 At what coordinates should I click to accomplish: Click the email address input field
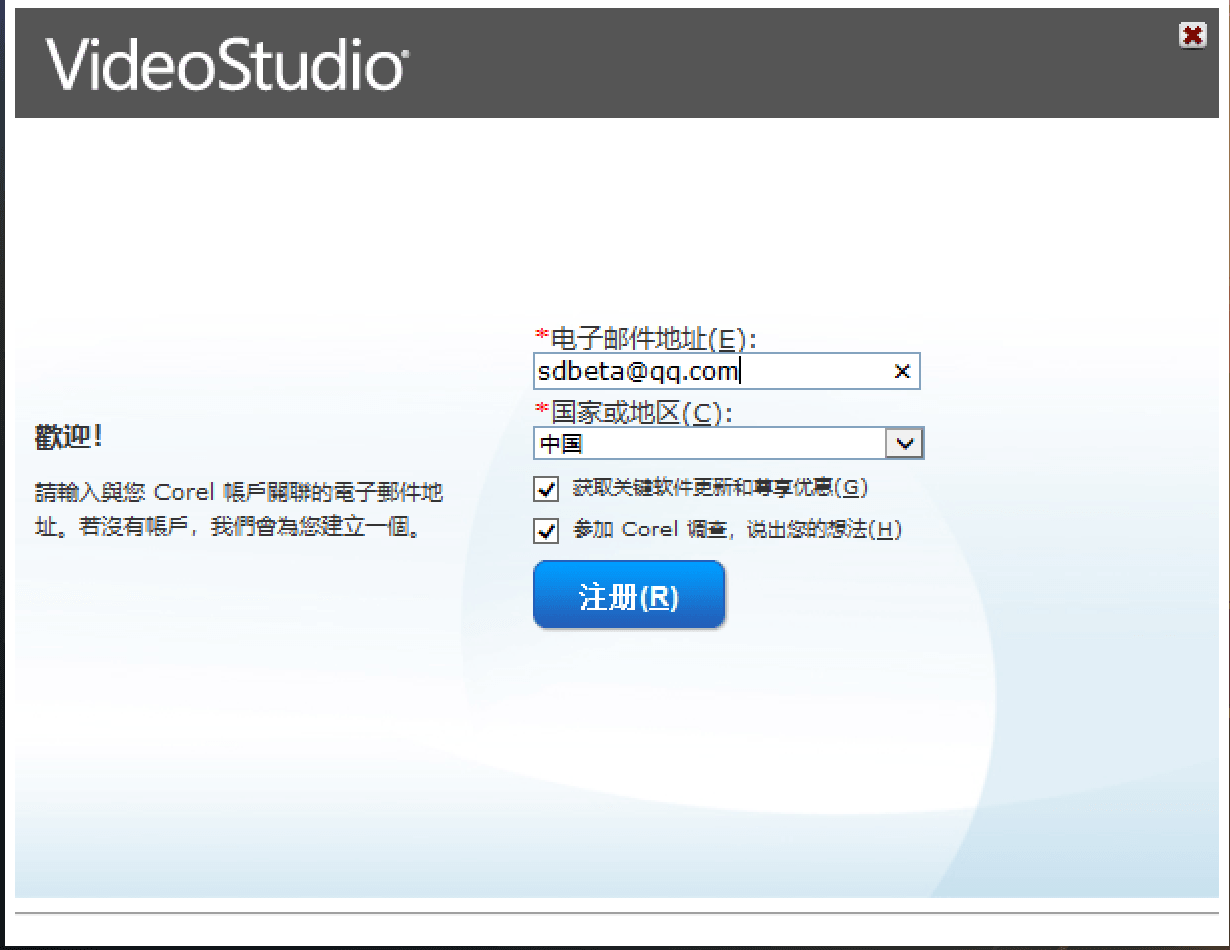tap(726, 371)
